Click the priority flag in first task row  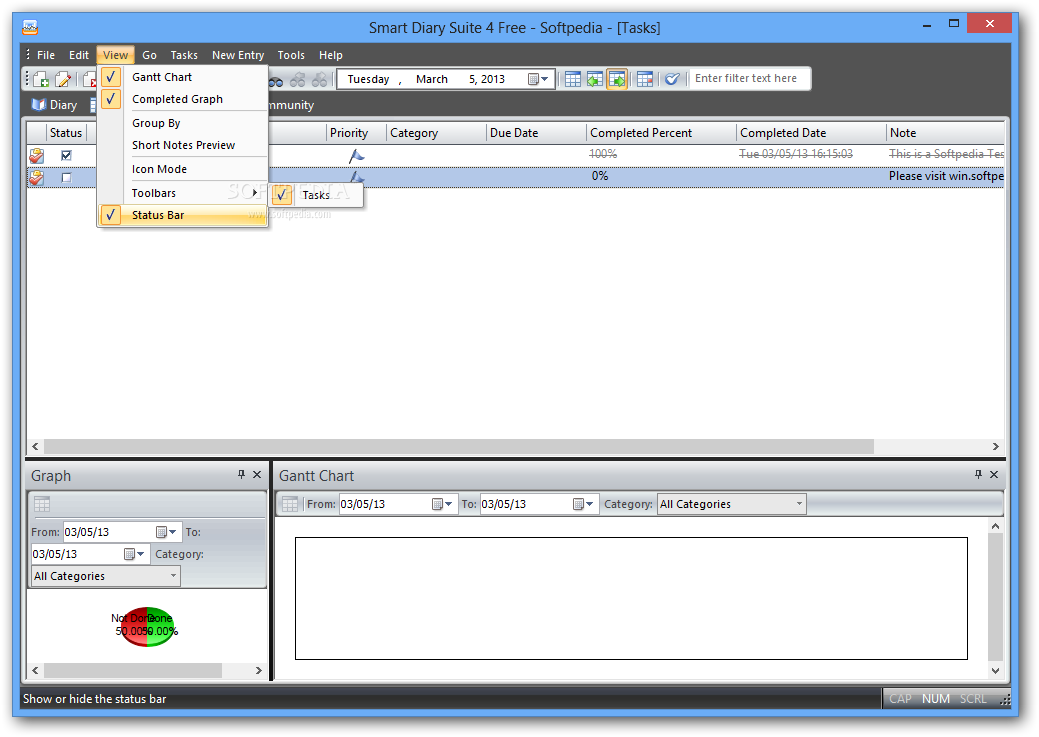[356, 156]
